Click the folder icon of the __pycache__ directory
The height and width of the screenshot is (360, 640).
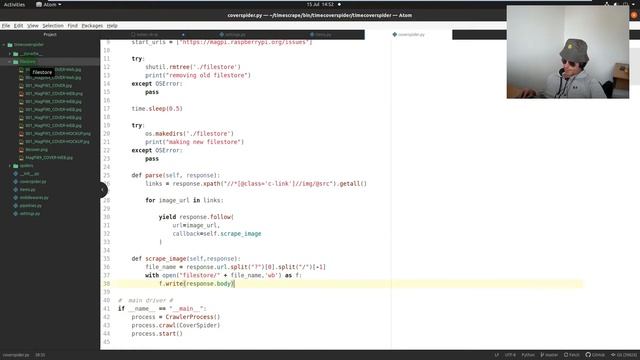coord(16,53)
